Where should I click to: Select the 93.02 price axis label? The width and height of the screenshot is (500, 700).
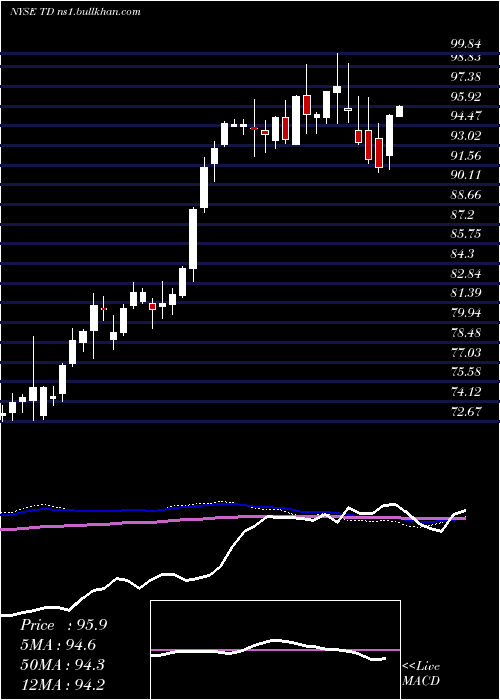coord(466,136)
